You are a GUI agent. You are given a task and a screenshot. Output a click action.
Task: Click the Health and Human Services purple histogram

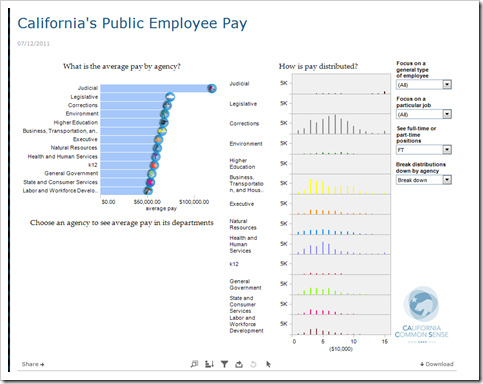pos(341,244)
